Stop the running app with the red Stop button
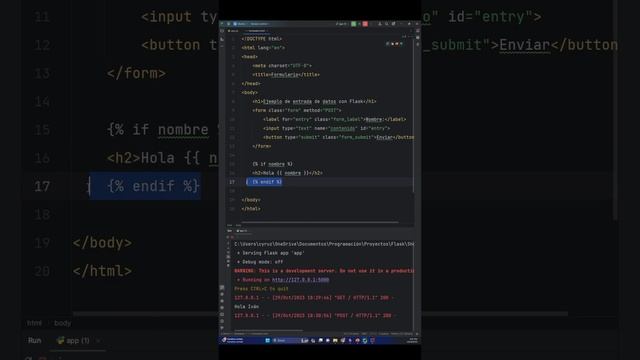The height and width of the screenshot is (360, 640). tap(365, 24)
